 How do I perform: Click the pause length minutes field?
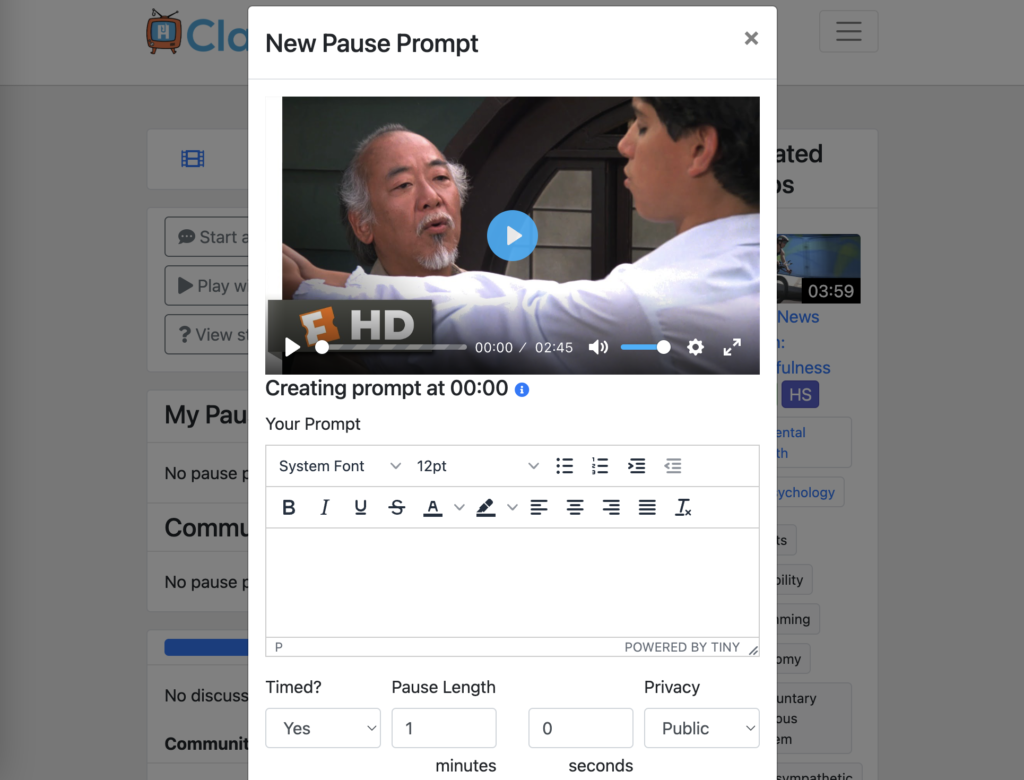pos(444,728)
